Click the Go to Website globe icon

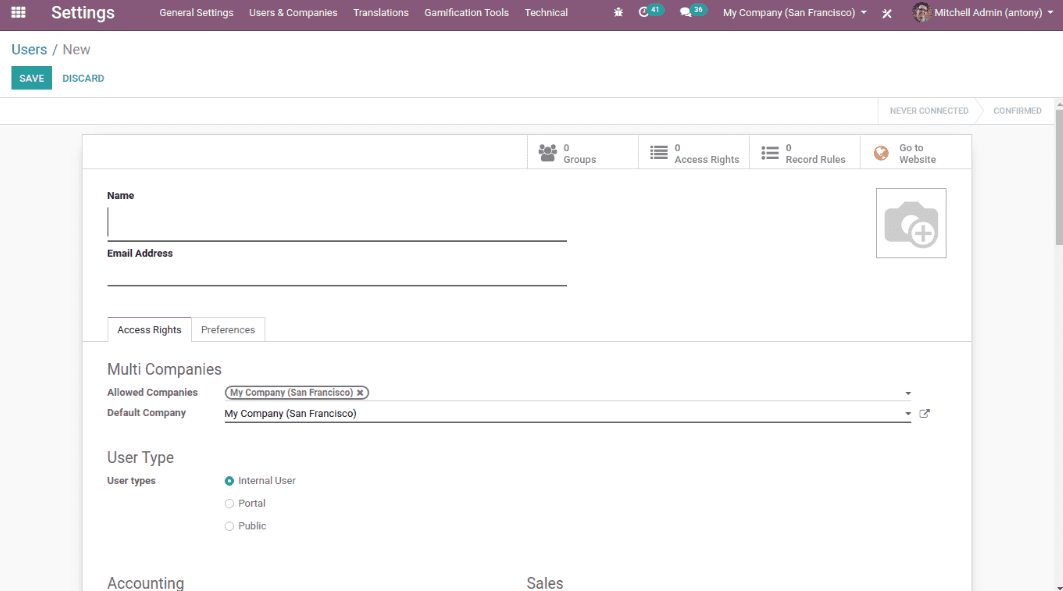(881, 153)
